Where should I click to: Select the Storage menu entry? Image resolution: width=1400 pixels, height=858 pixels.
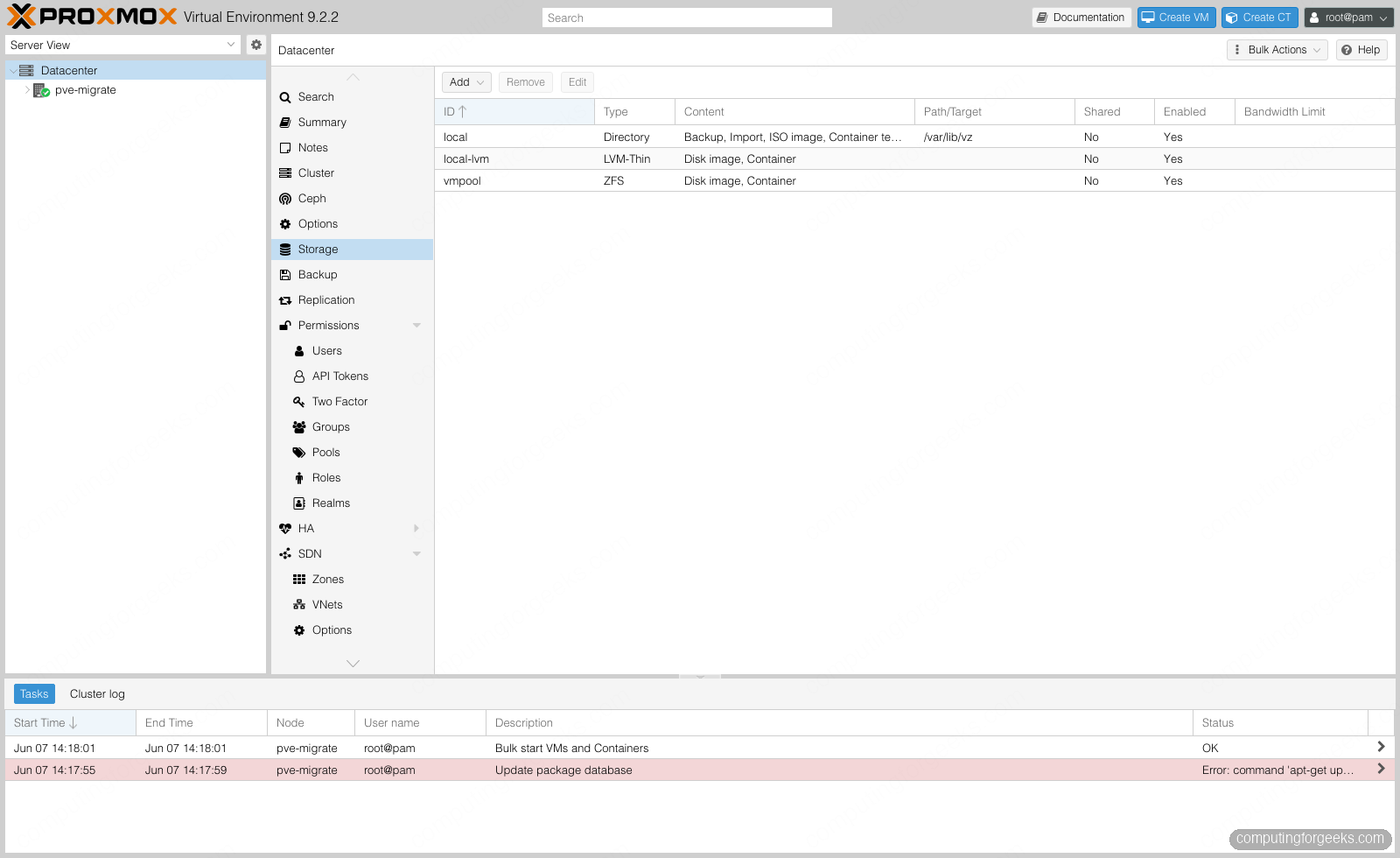352,250
